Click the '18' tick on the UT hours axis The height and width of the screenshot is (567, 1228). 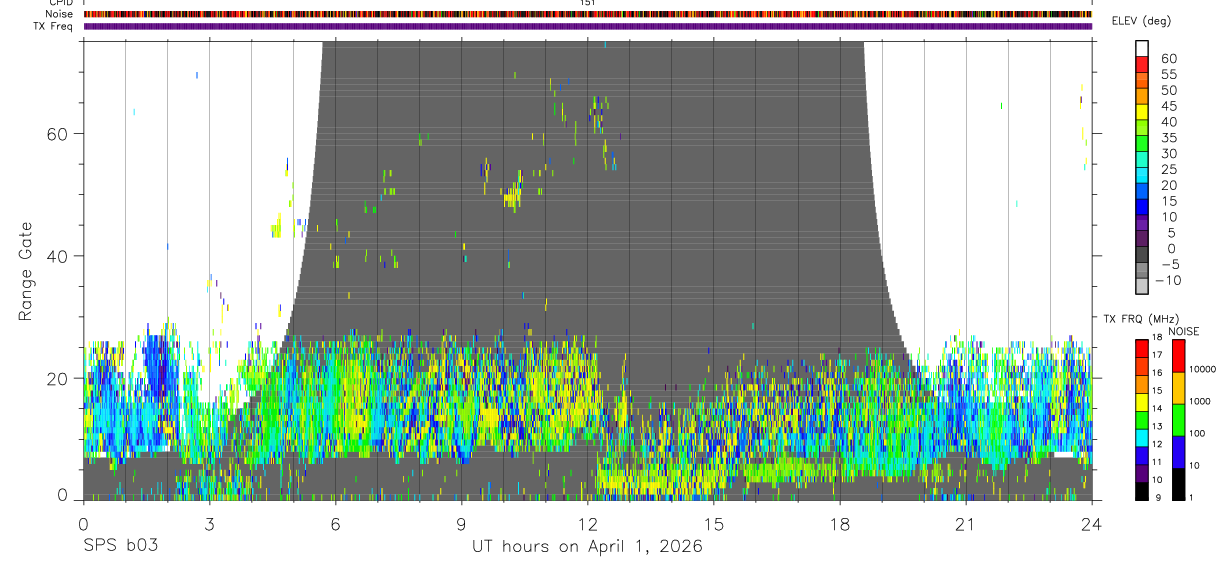(x=839, y=524)
